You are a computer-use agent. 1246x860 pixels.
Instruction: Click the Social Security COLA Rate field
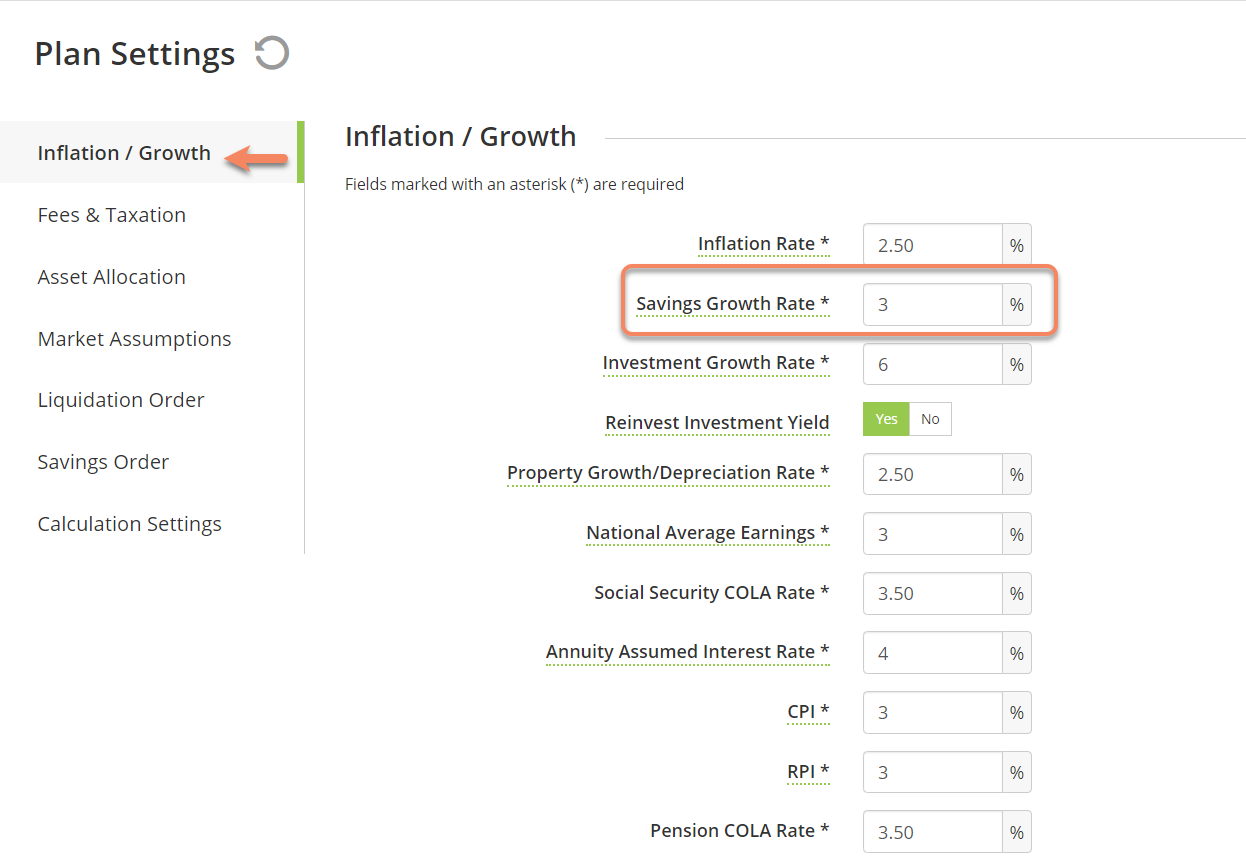933,593
